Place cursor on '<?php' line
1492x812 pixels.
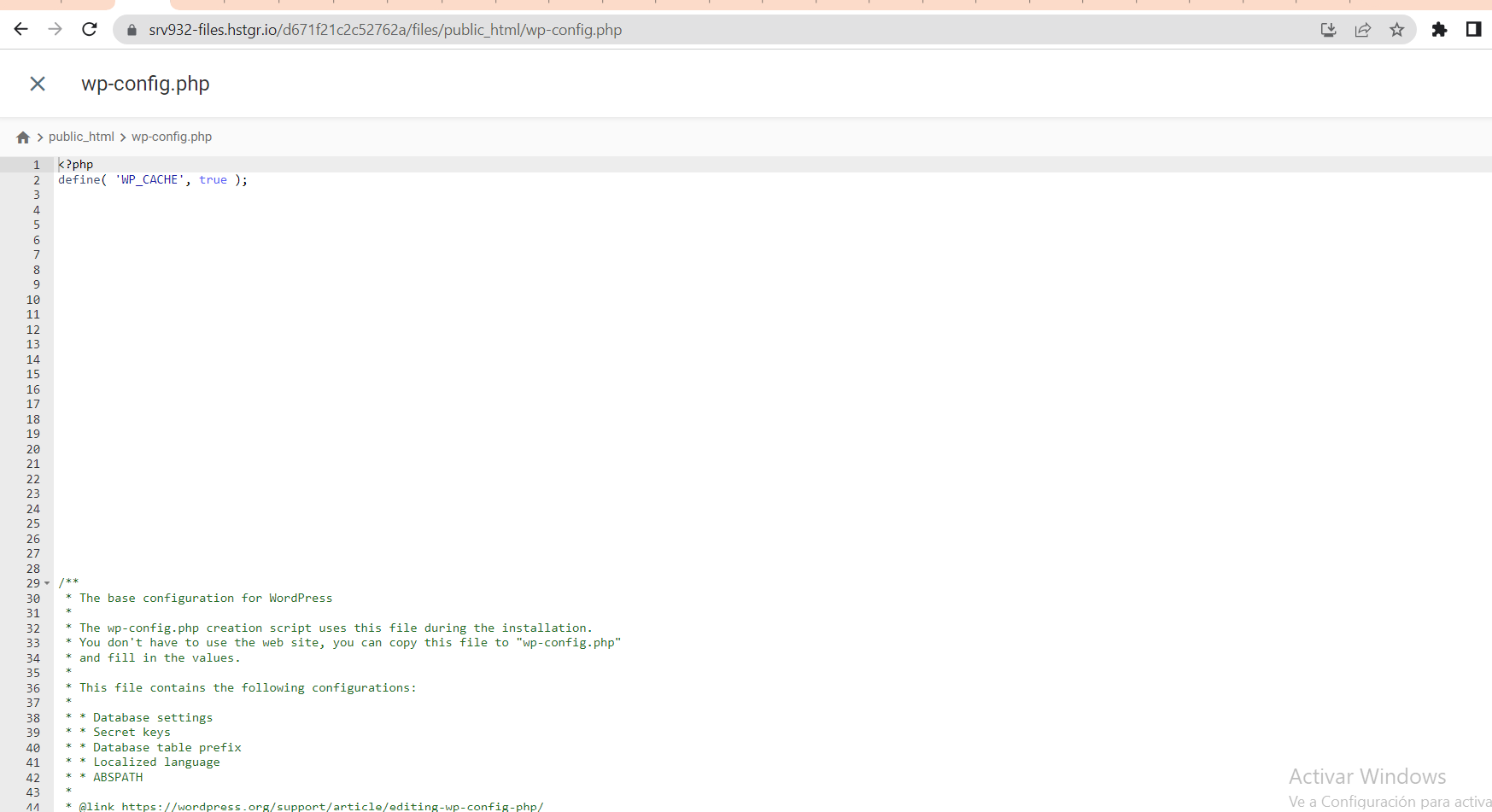76,165
